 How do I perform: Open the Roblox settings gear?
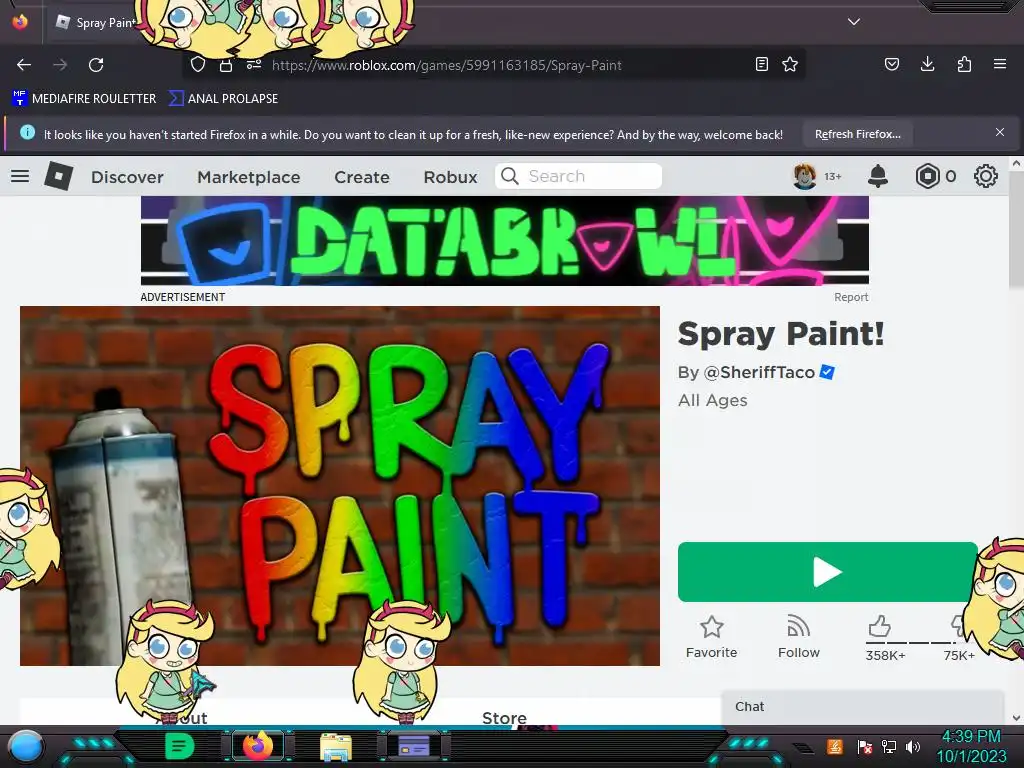coord(985,176)
